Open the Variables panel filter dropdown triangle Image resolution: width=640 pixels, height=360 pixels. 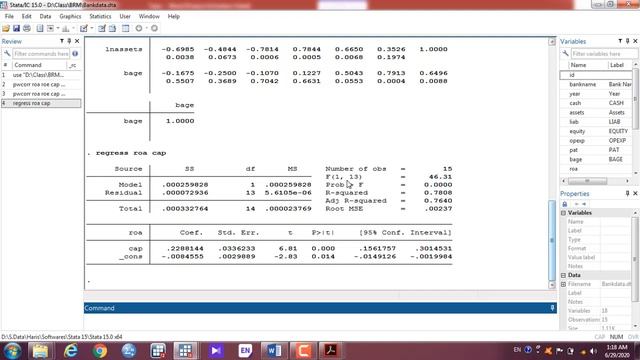tap(620, 41)
